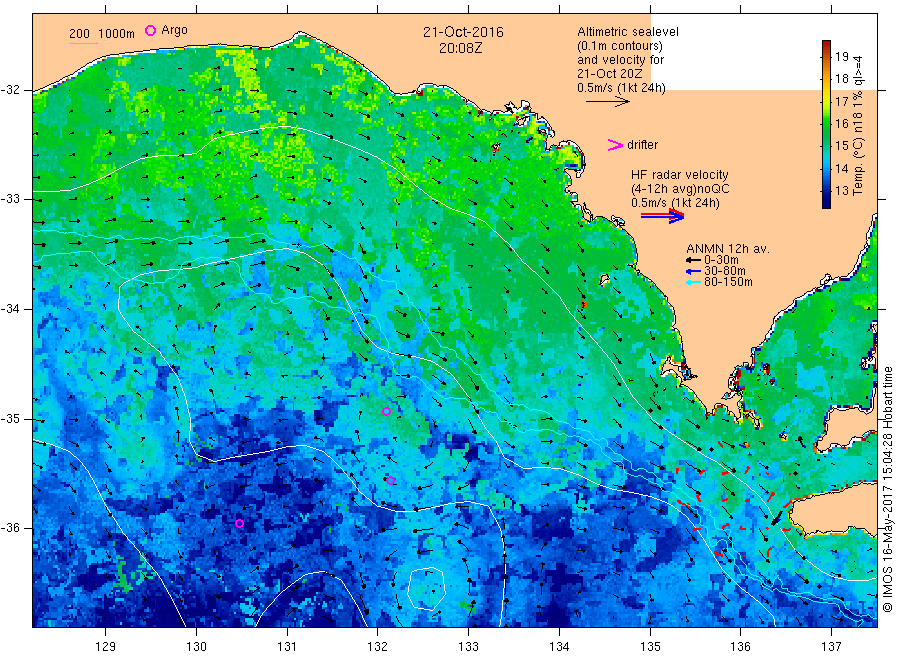Click the Argo float marker near longitude 130.5
Screen dimensions: 900x660
click(x=239, y=523)
